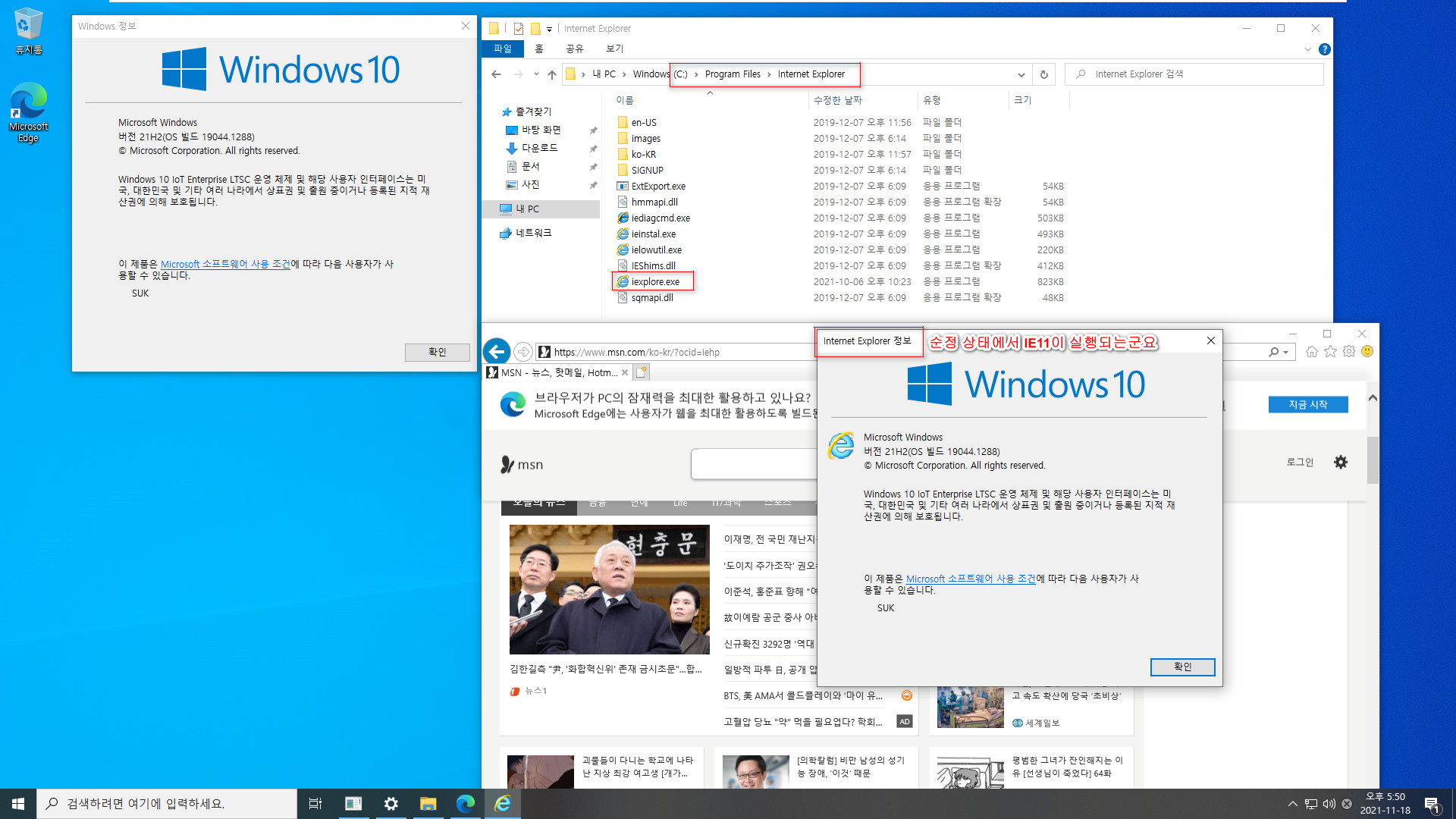Send feedback via the smiley icon in IE
The width and height of the screenshot is (1456, 819).
[x=1367, y=351]
